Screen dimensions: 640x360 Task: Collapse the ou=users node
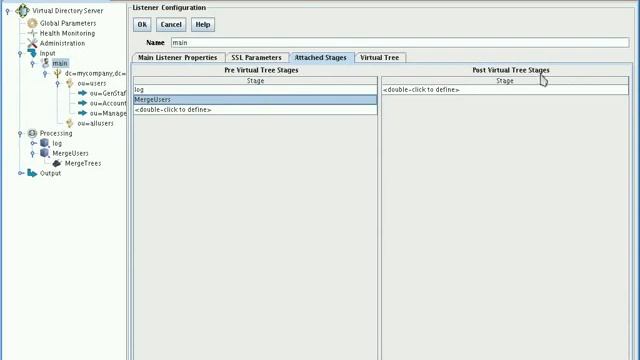point(58,84)
